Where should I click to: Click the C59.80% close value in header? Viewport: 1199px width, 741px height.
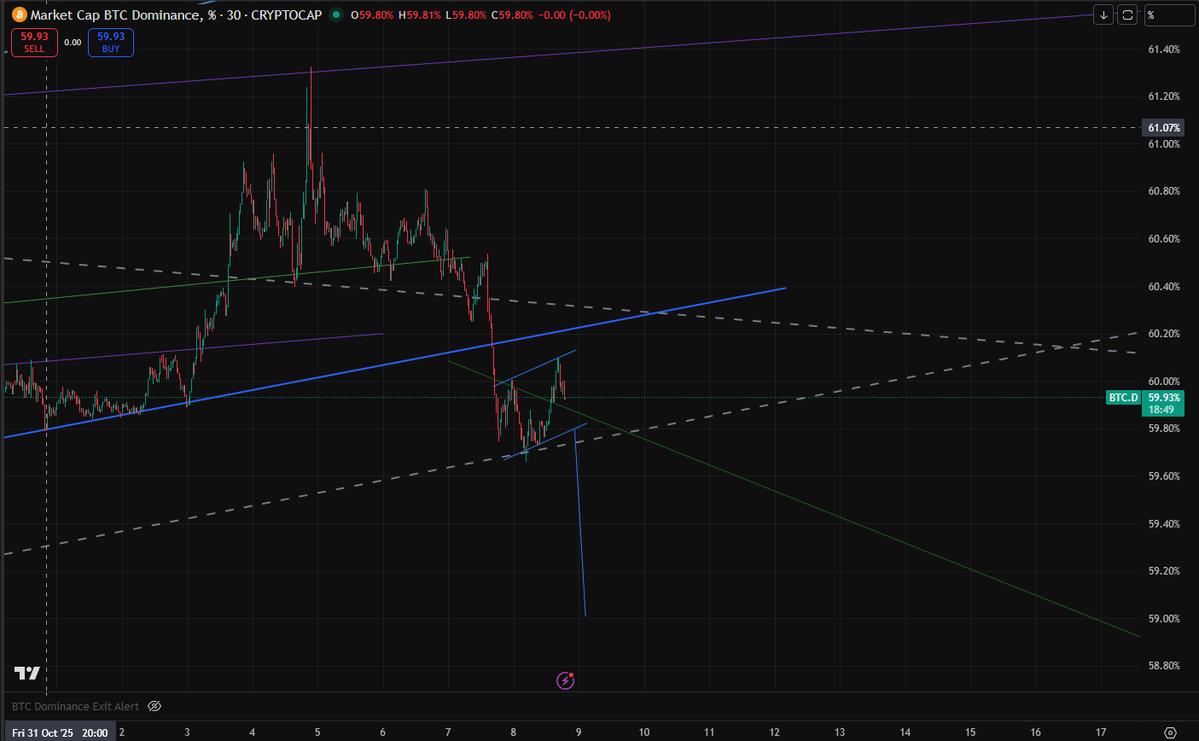pyautogui.click(x=512, y=15)
